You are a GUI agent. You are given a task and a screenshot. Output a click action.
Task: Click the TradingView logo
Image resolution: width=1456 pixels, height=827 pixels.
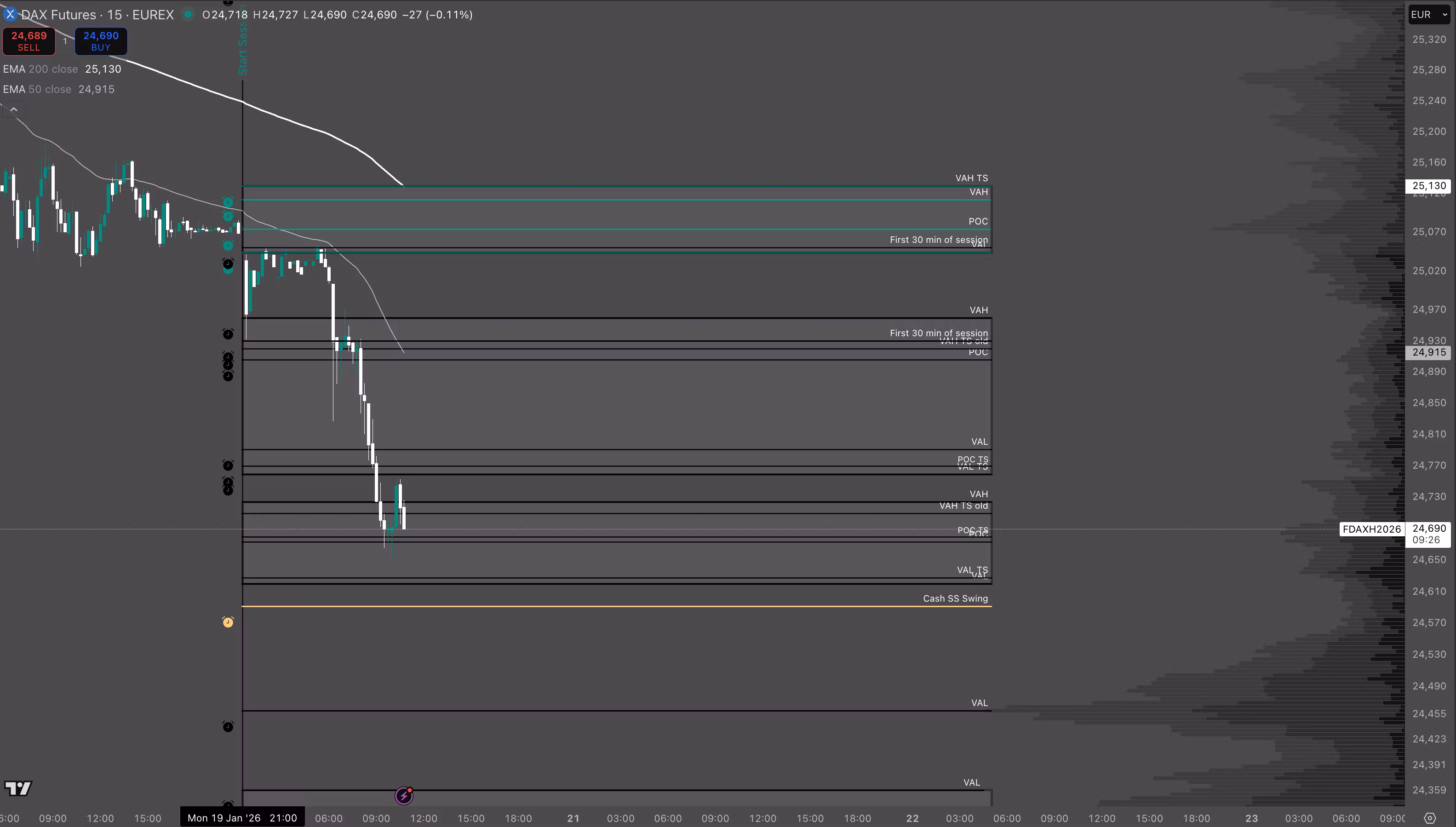tap(17, 788)
